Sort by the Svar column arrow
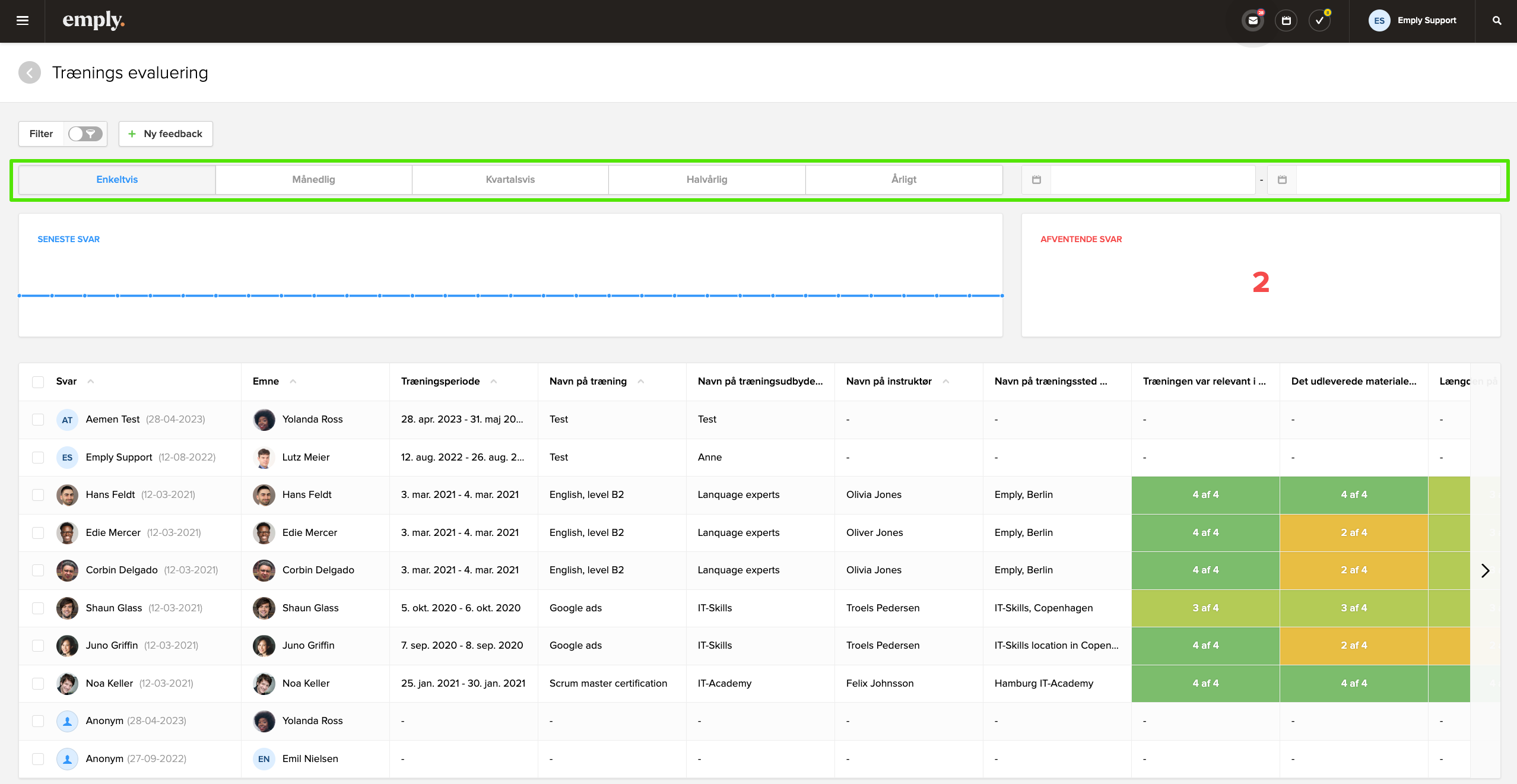The width and height of the screenshot is (1517, 784). [91, 382]
